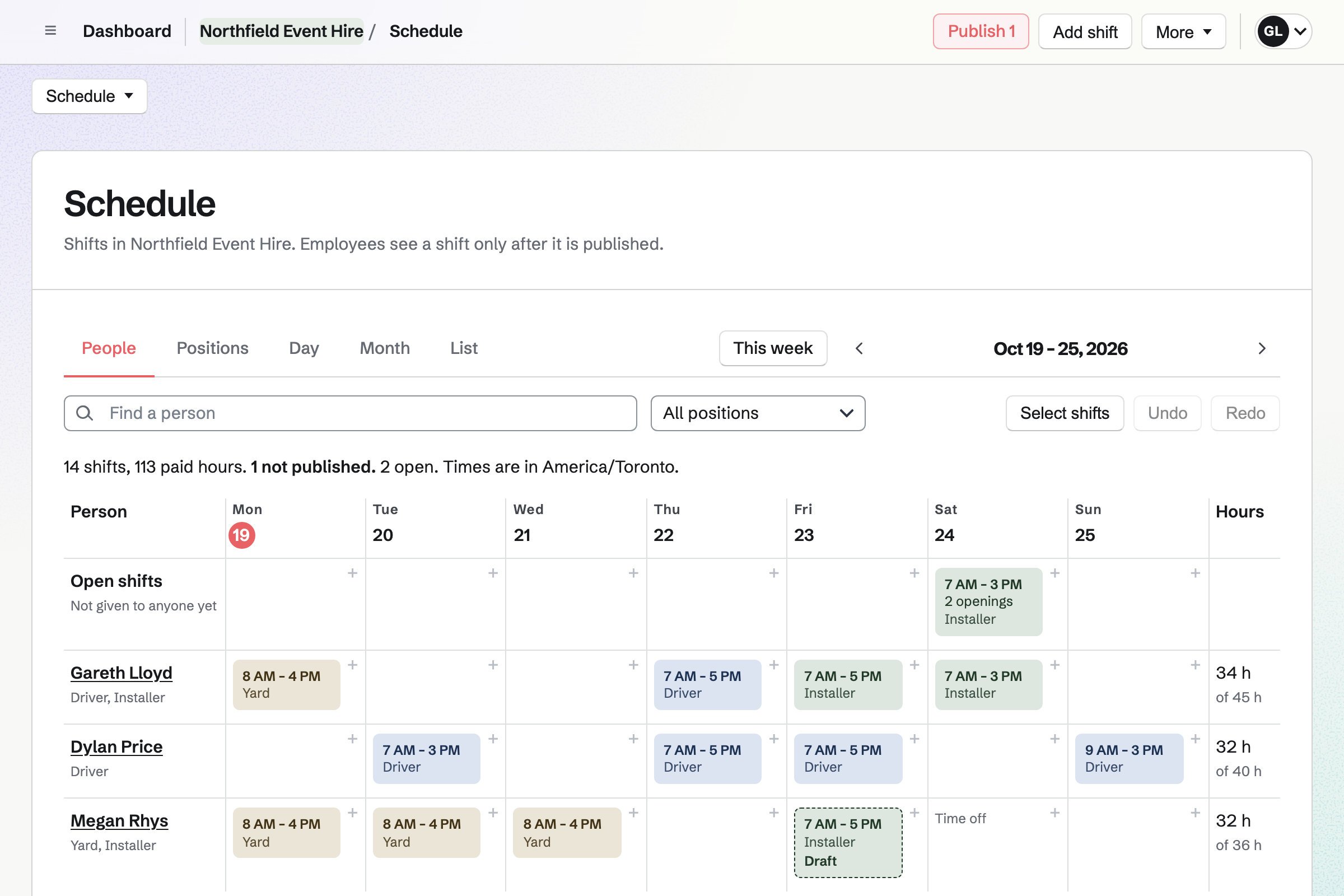
Task: Add shift for Gareth Lloyd on Tuesday
Action: (493, 665)
